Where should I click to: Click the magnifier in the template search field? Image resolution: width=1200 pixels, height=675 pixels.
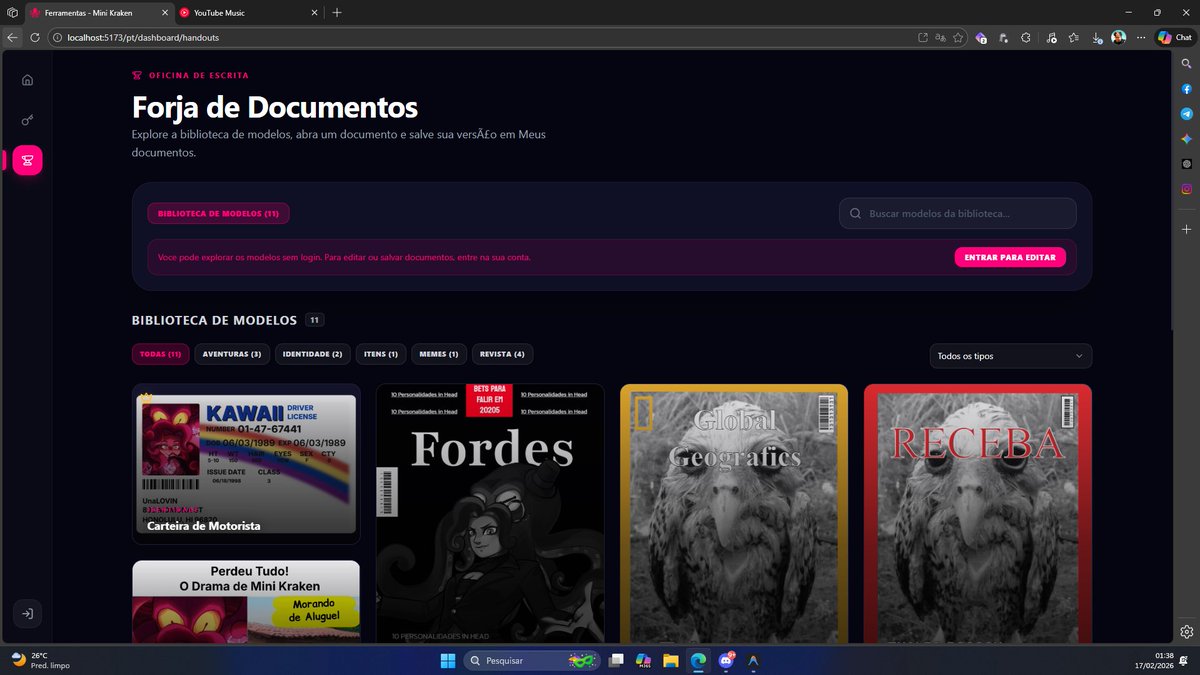[855, 213]
